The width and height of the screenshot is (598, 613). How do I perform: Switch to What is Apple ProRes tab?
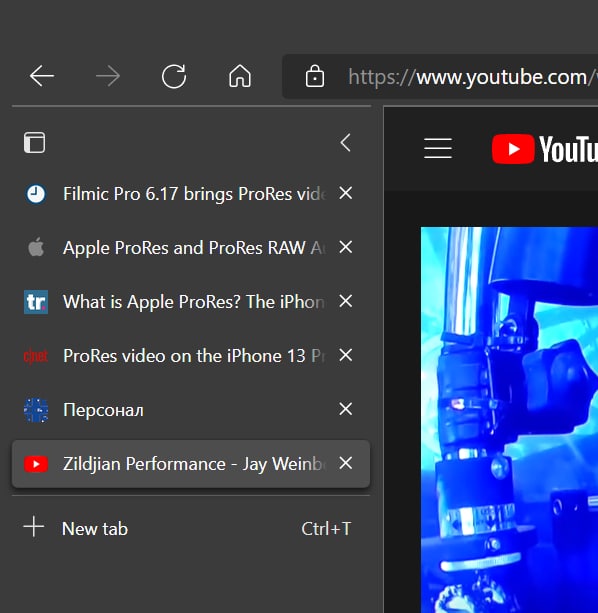click(191, 301)
